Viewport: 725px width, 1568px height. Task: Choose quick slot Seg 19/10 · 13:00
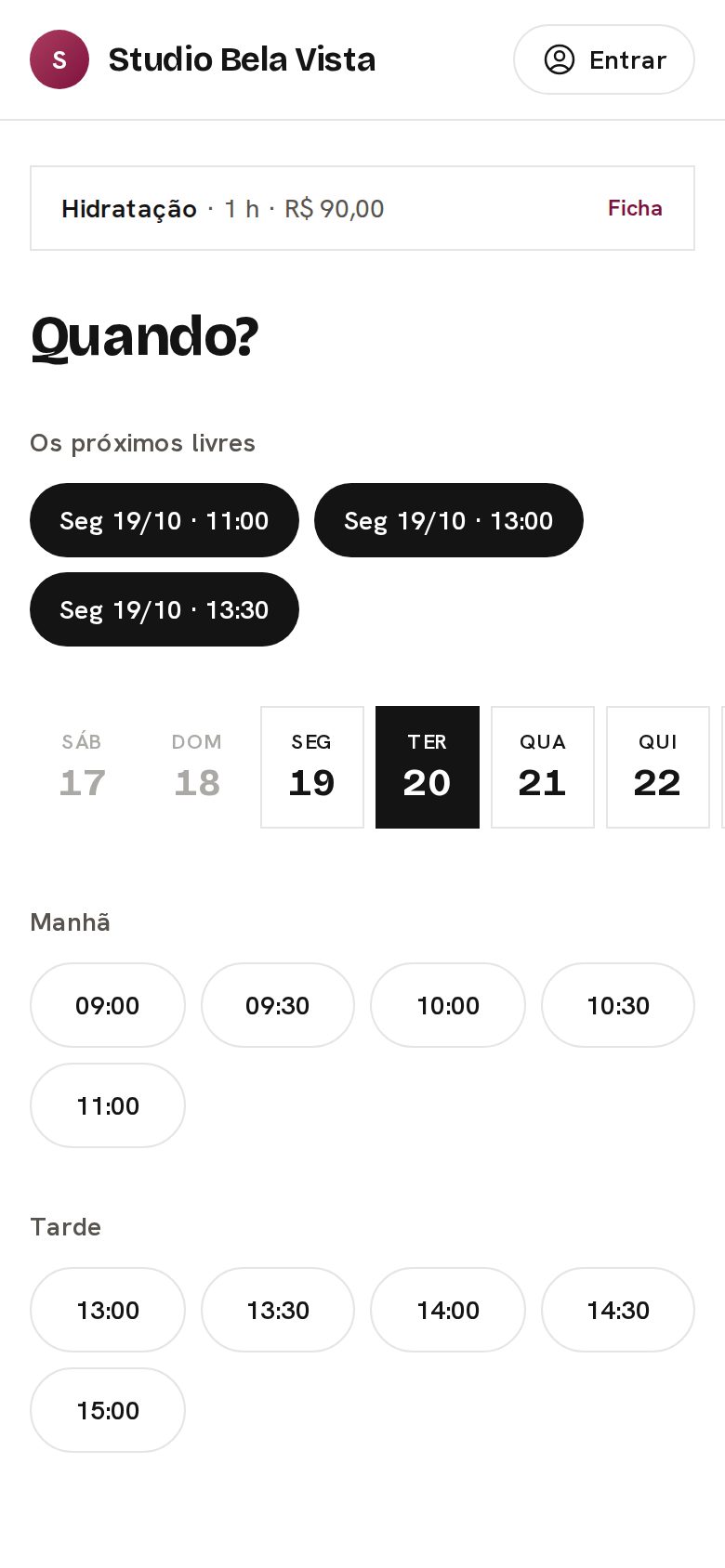(x=449, y=520)
